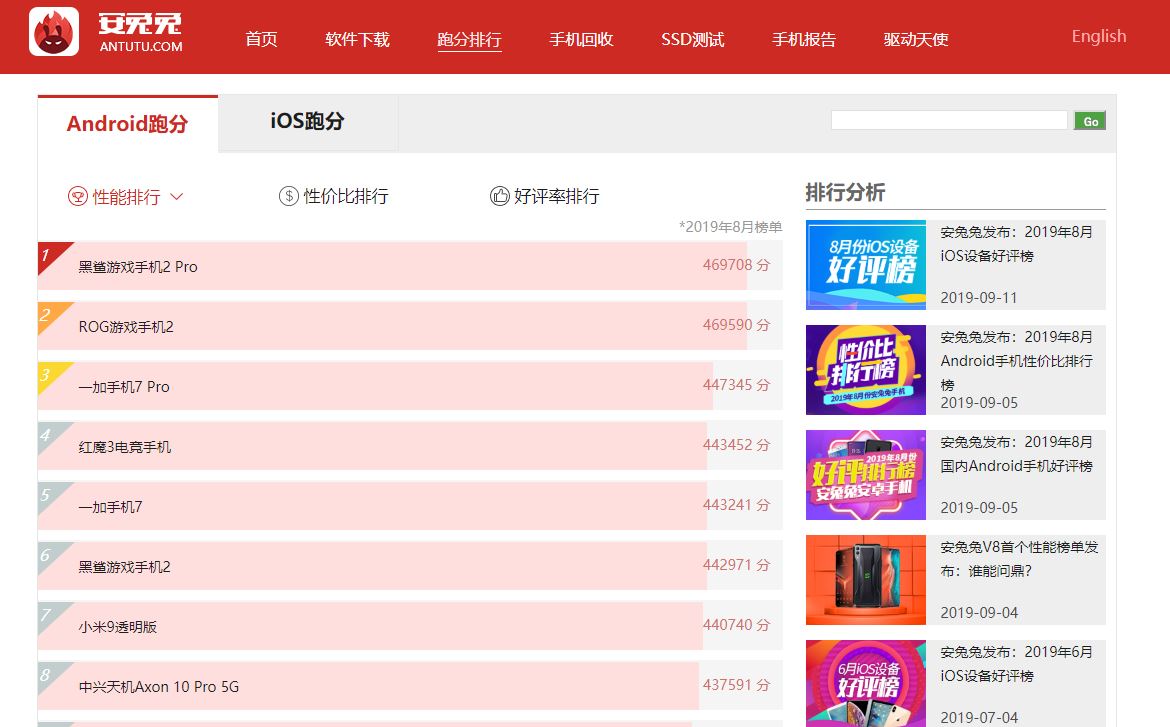
Task: Switch language via the English link
Action: point(1098,36)
